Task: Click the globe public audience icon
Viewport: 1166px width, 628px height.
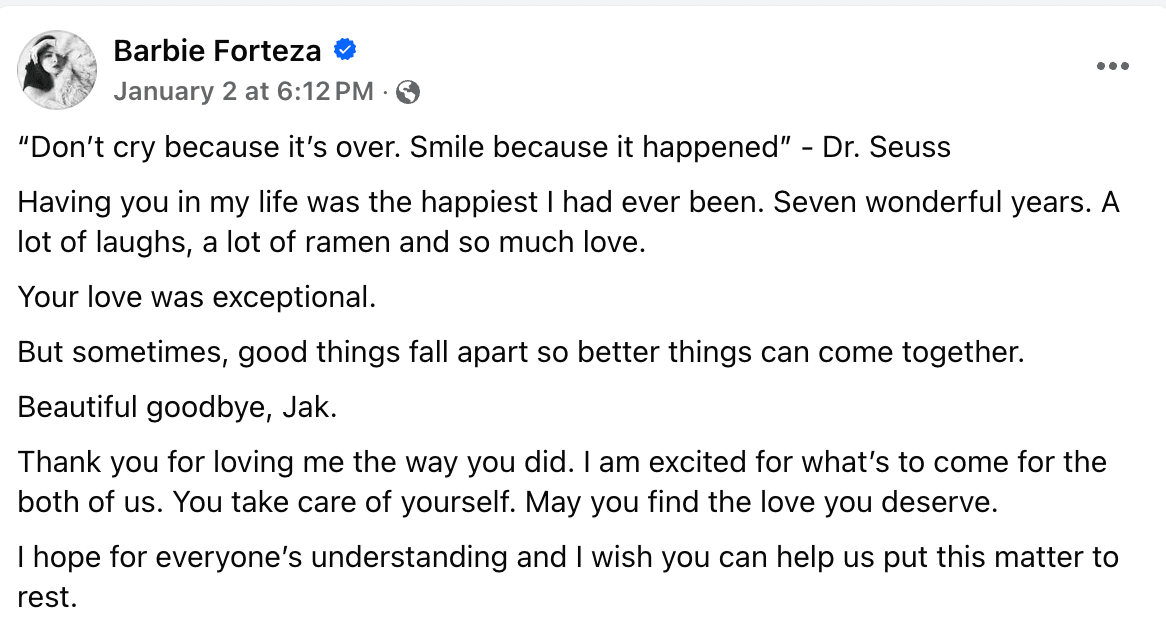Action: pos(408,93)
